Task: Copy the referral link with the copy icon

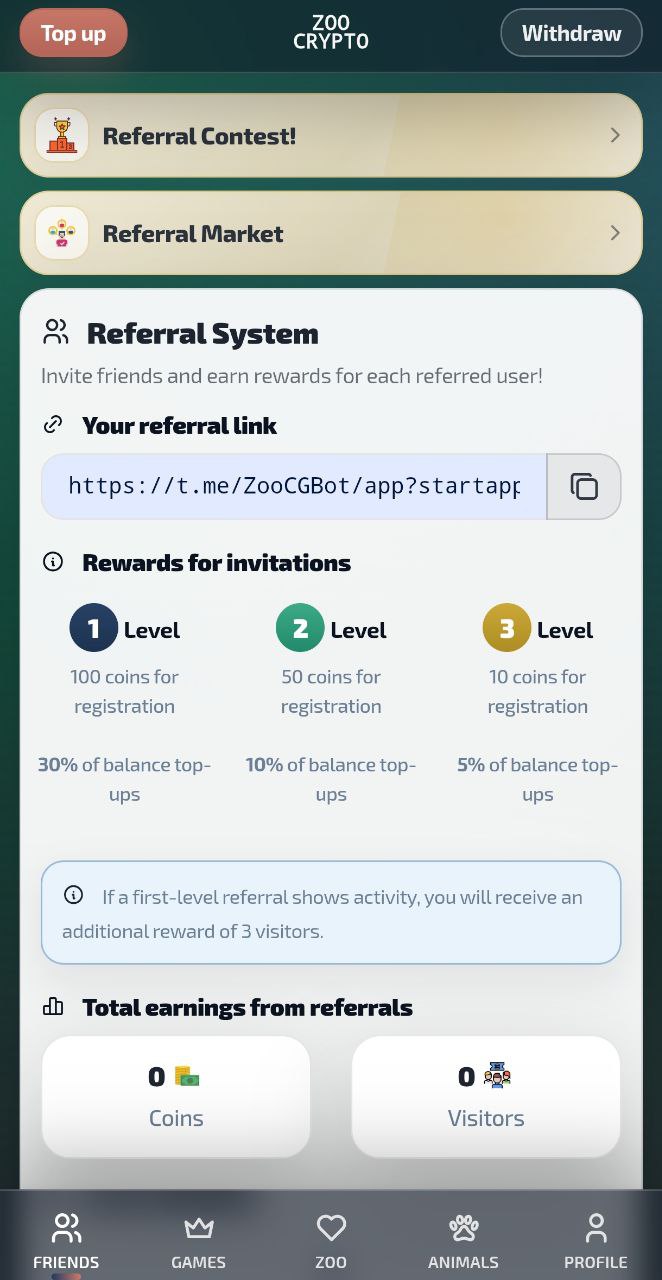Action: click(x=584, y=486)
